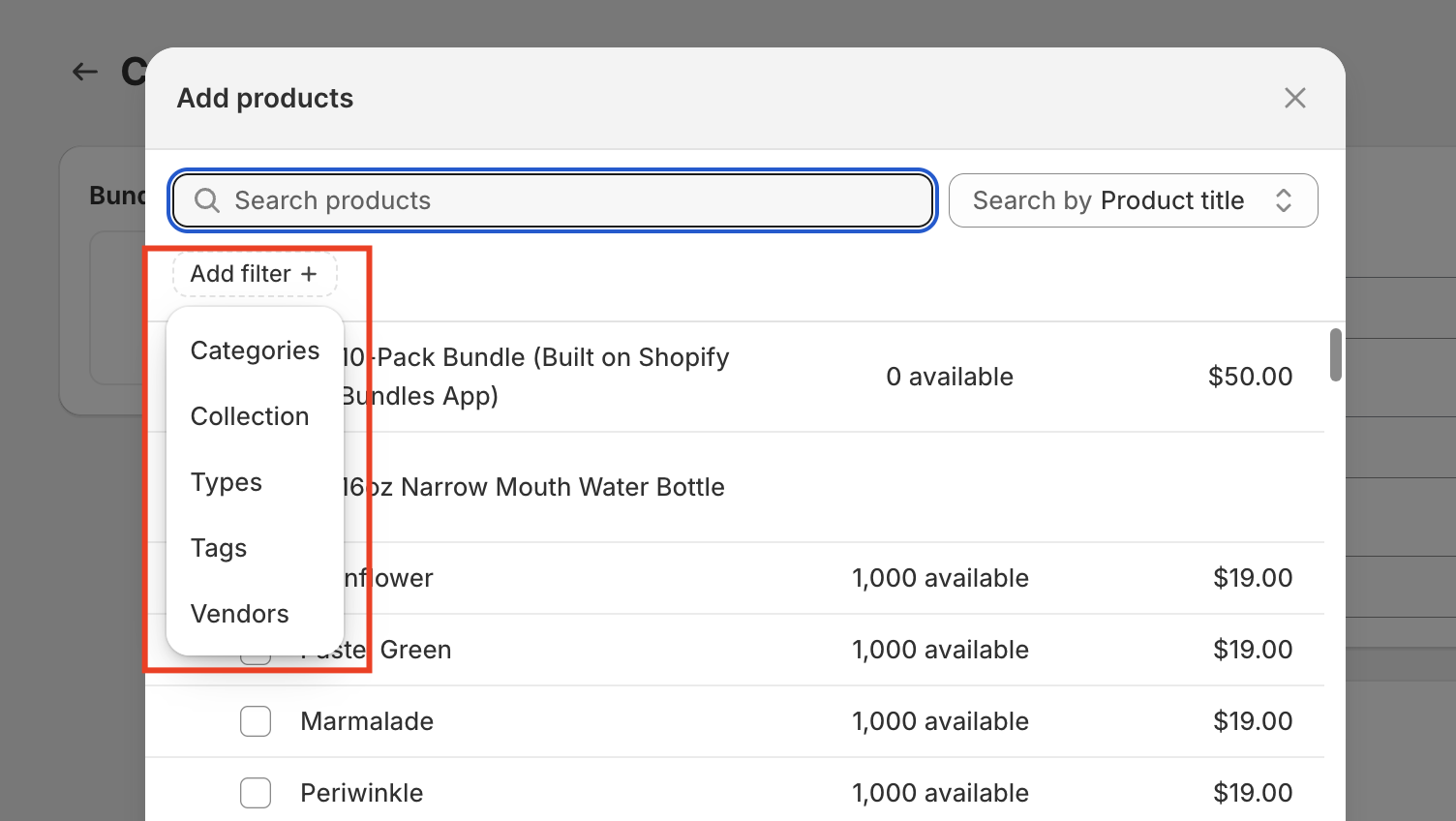The height and width of the screenshot is (821, 1456).
Task: Focus the Search products input field
Action: pos(571,200)
